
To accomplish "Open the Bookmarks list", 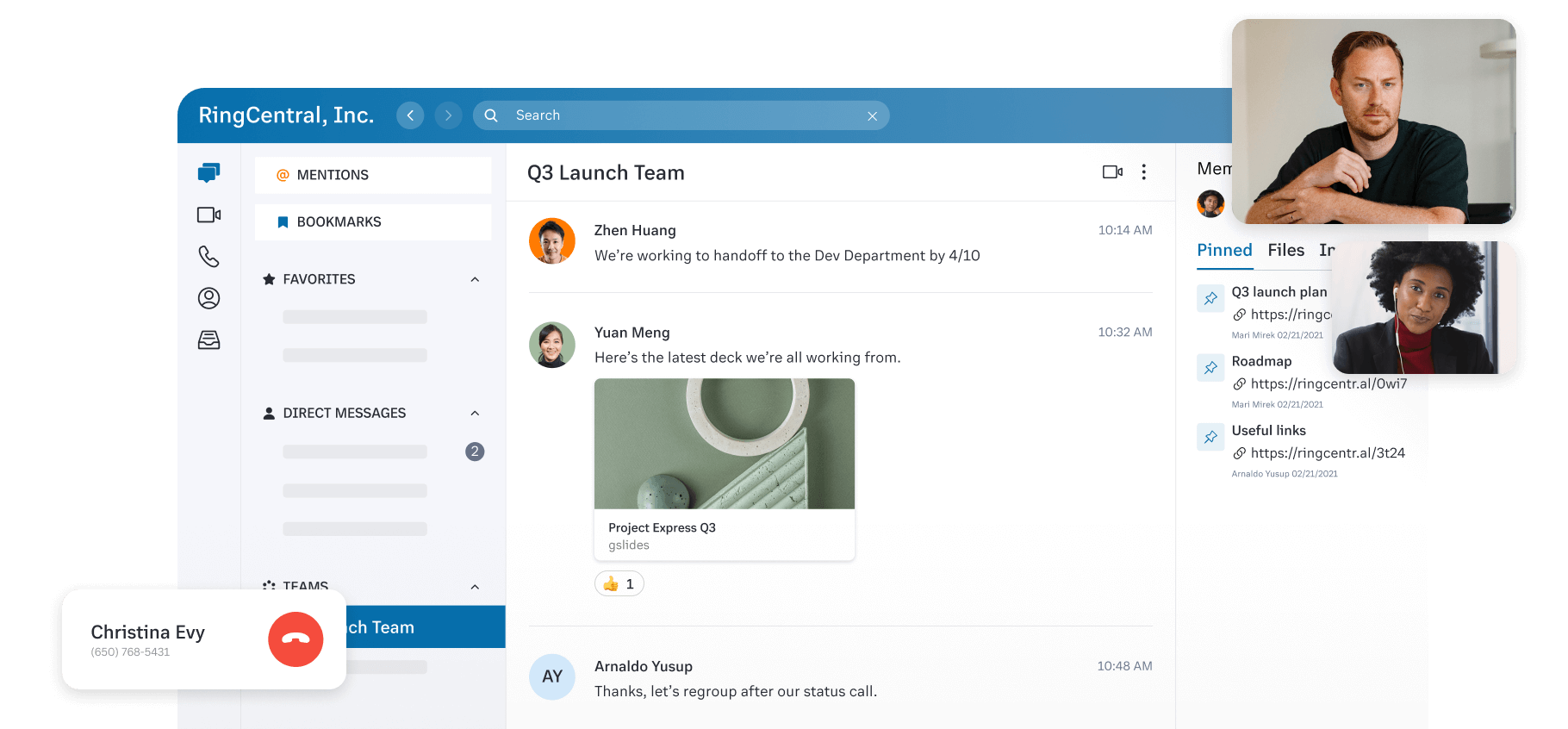I will tap(373, 222).
